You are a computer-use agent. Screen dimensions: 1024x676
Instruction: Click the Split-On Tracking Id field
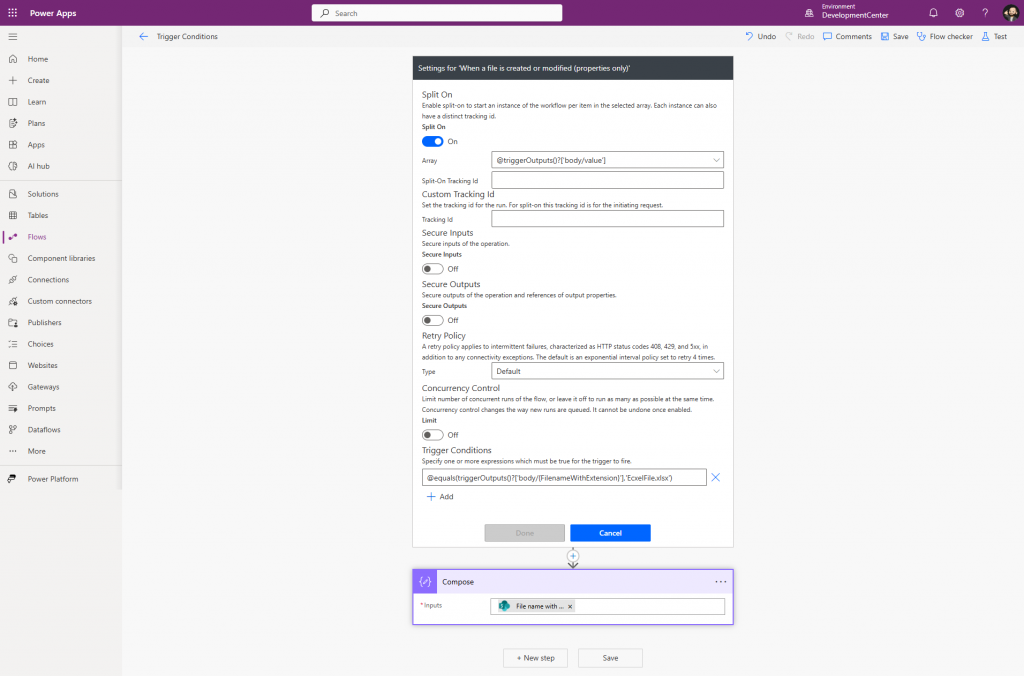607,180
